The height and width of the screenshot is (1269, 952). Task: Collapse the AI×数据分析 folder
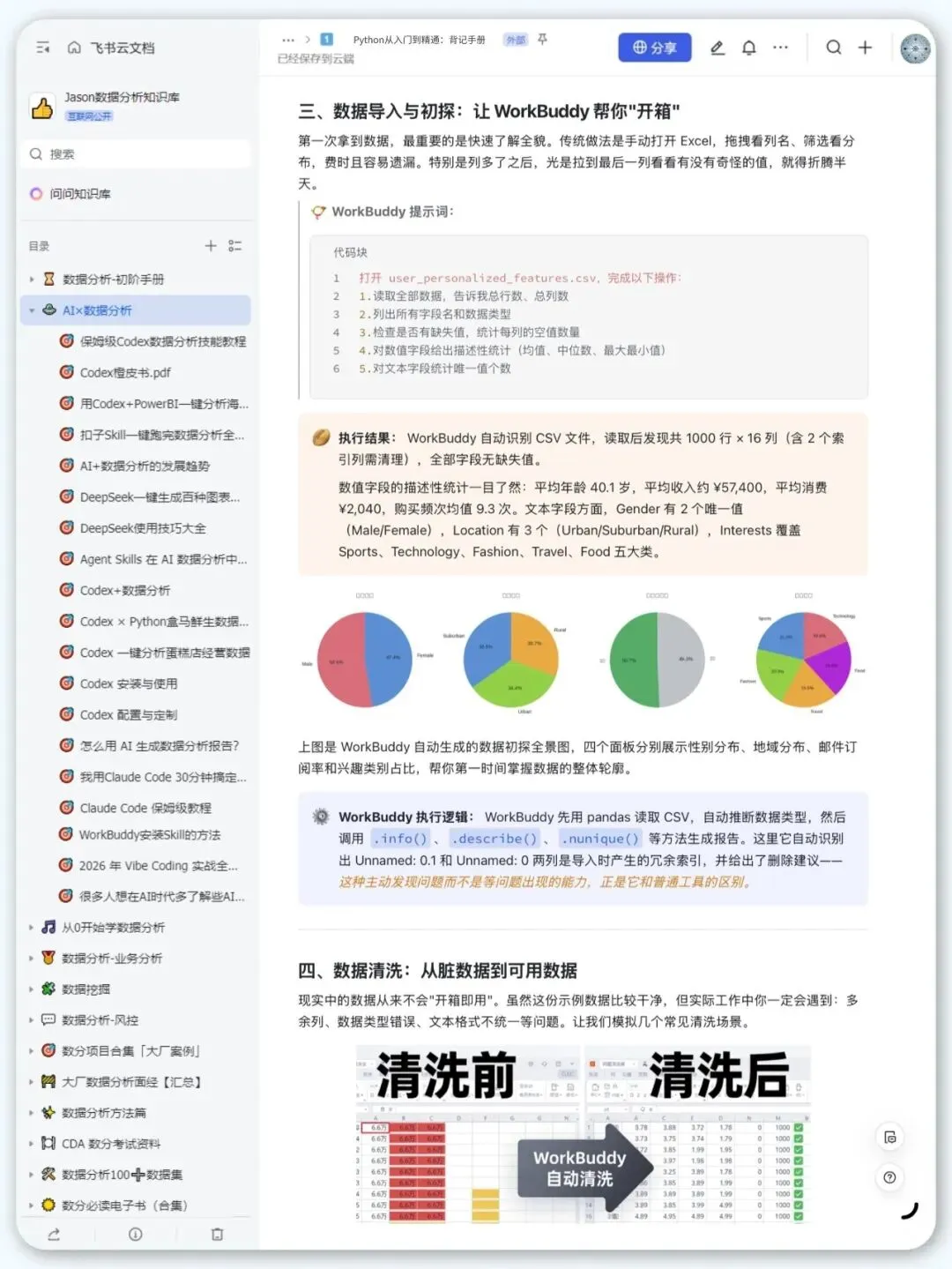point(32,310)
